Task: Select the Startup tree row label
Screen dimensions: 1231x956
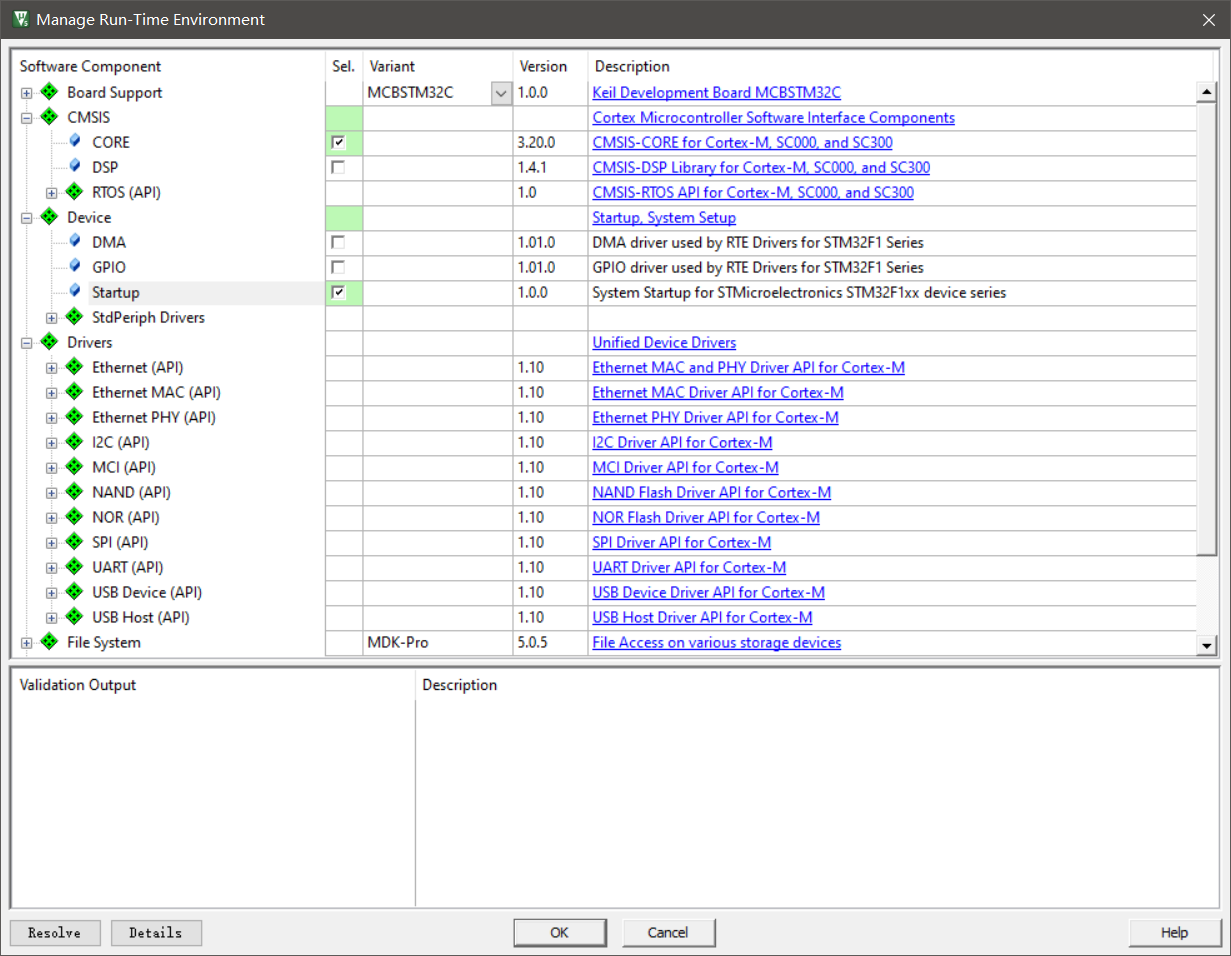Action: tap(116, 292)
